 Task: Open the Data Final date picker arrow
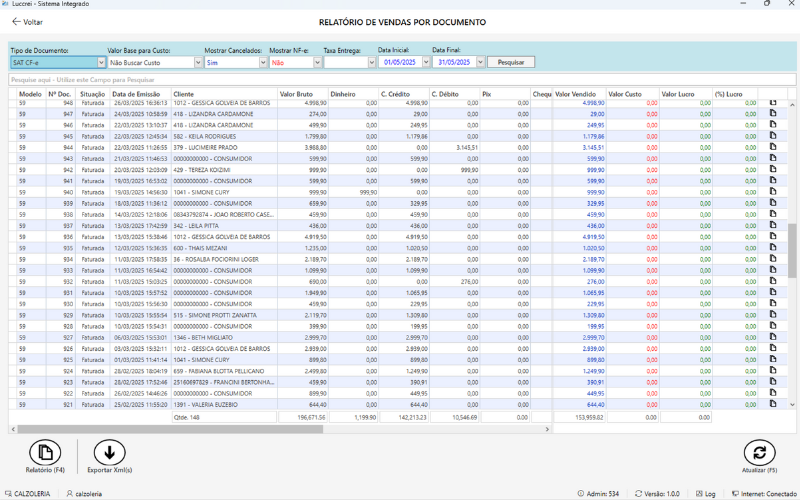tap(480, 62)
